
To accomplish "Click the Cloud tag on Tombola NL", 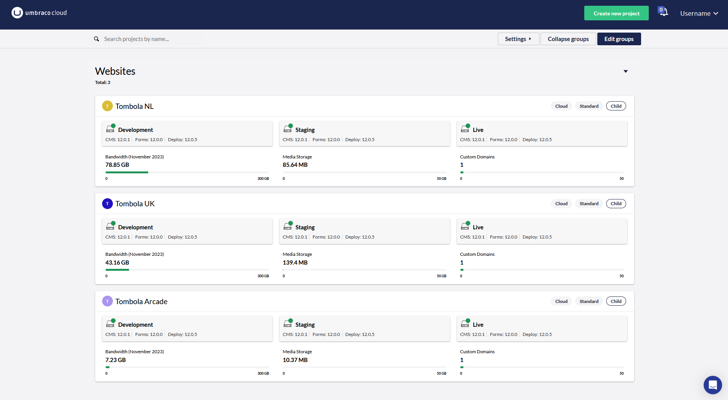I will (x=561, y=106).
